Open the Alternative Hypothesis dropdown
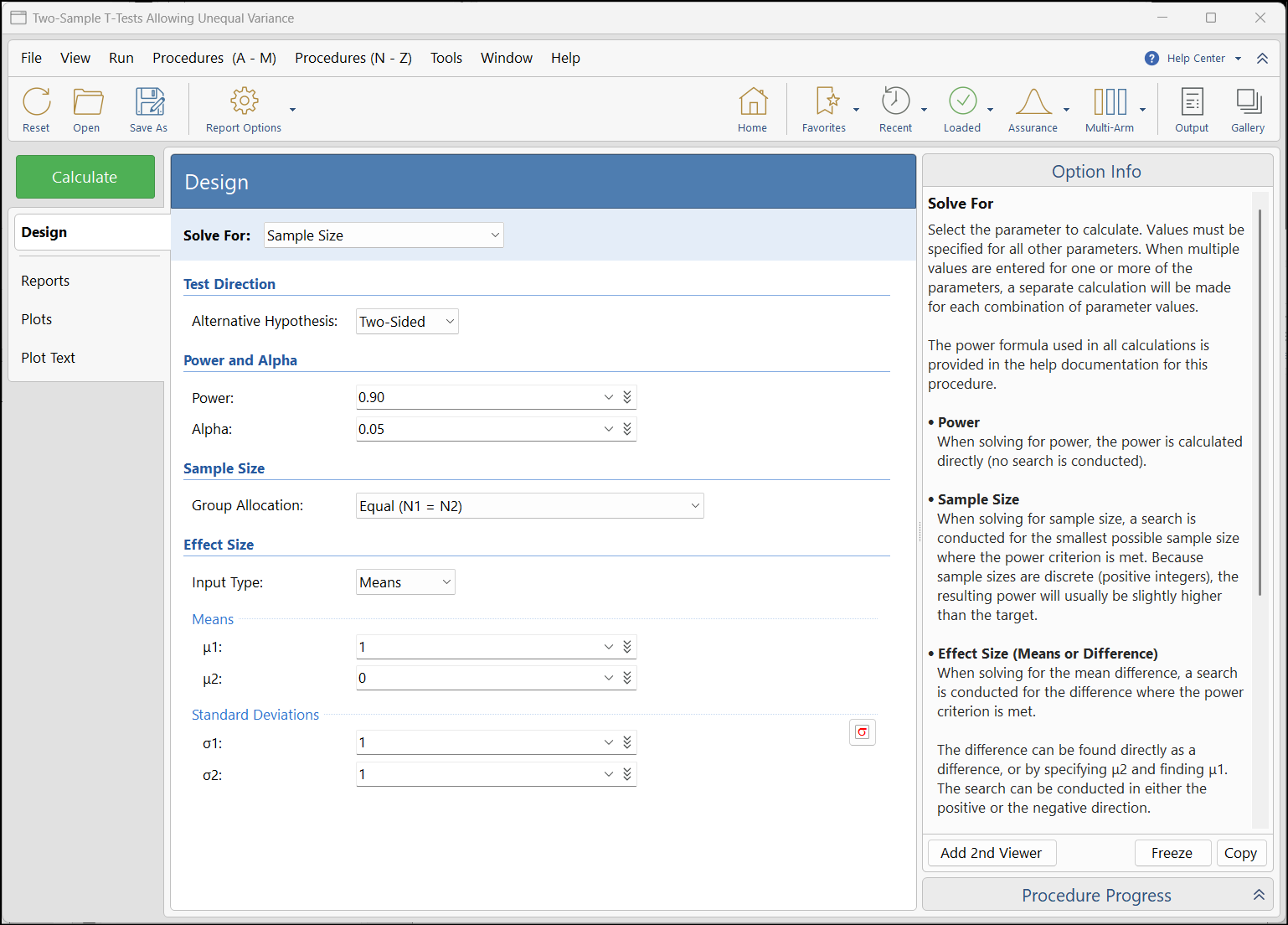The height and width of the screenshot is (925, 1288). pyautogui.click(x=407, y=322)
